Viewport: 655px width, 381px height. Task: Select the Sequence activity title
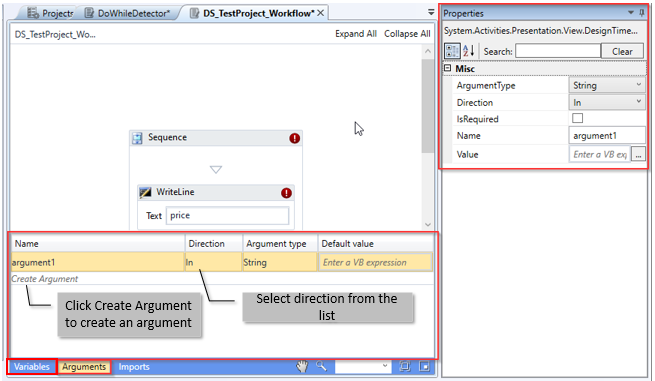point(168,137)
